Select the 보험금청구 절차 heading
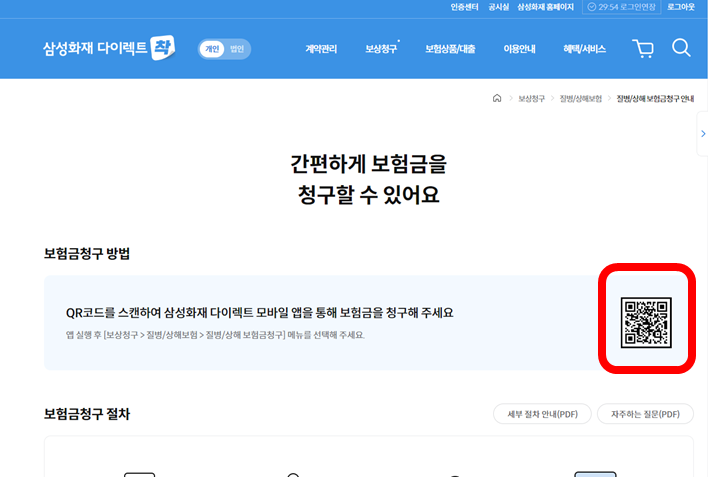Viewport: 708px width, 477px height. pyautogui.click(x=87, y=414)
